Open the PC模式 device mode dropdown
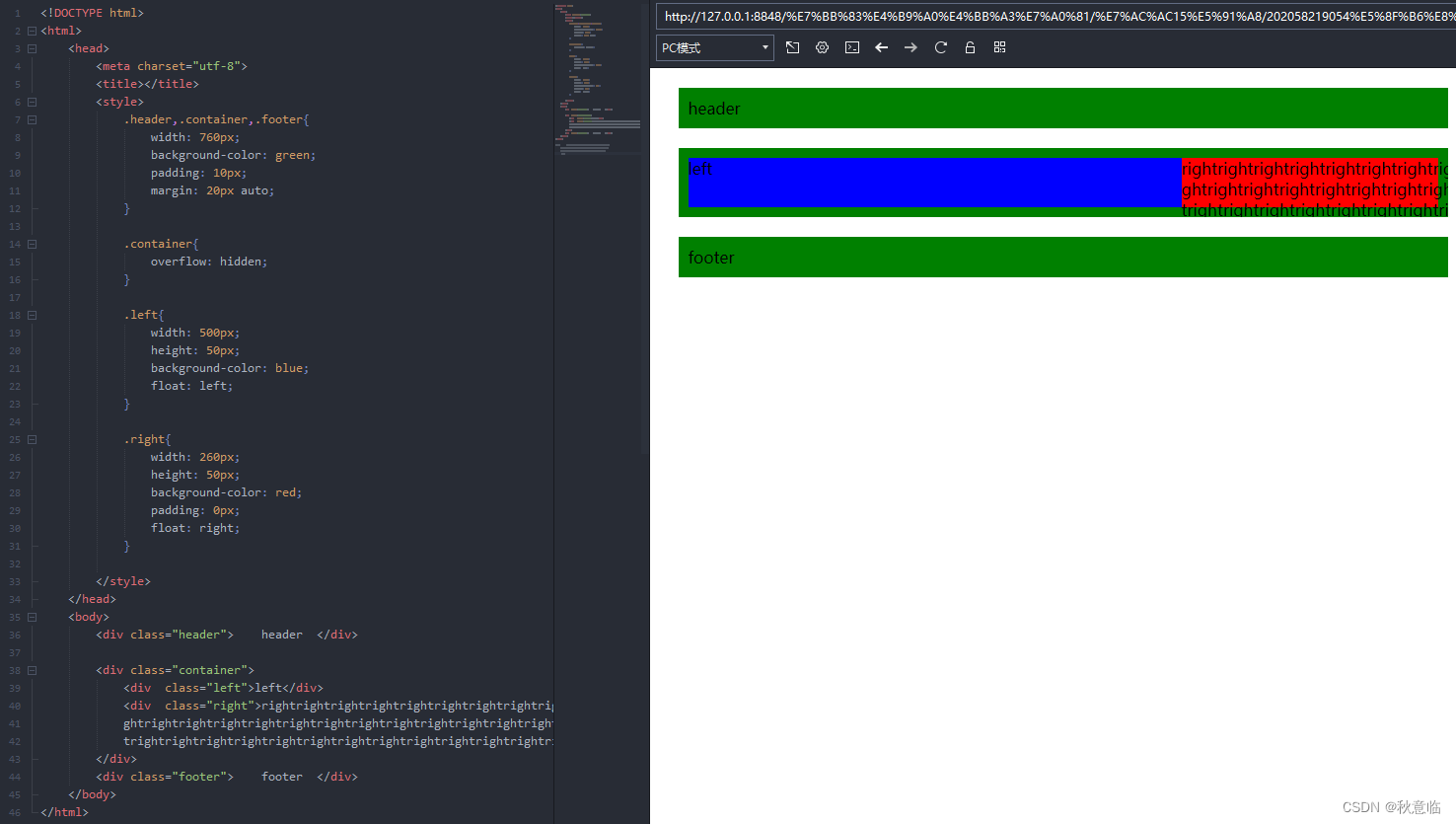The image size is (1456, 824). coord(715,47)
